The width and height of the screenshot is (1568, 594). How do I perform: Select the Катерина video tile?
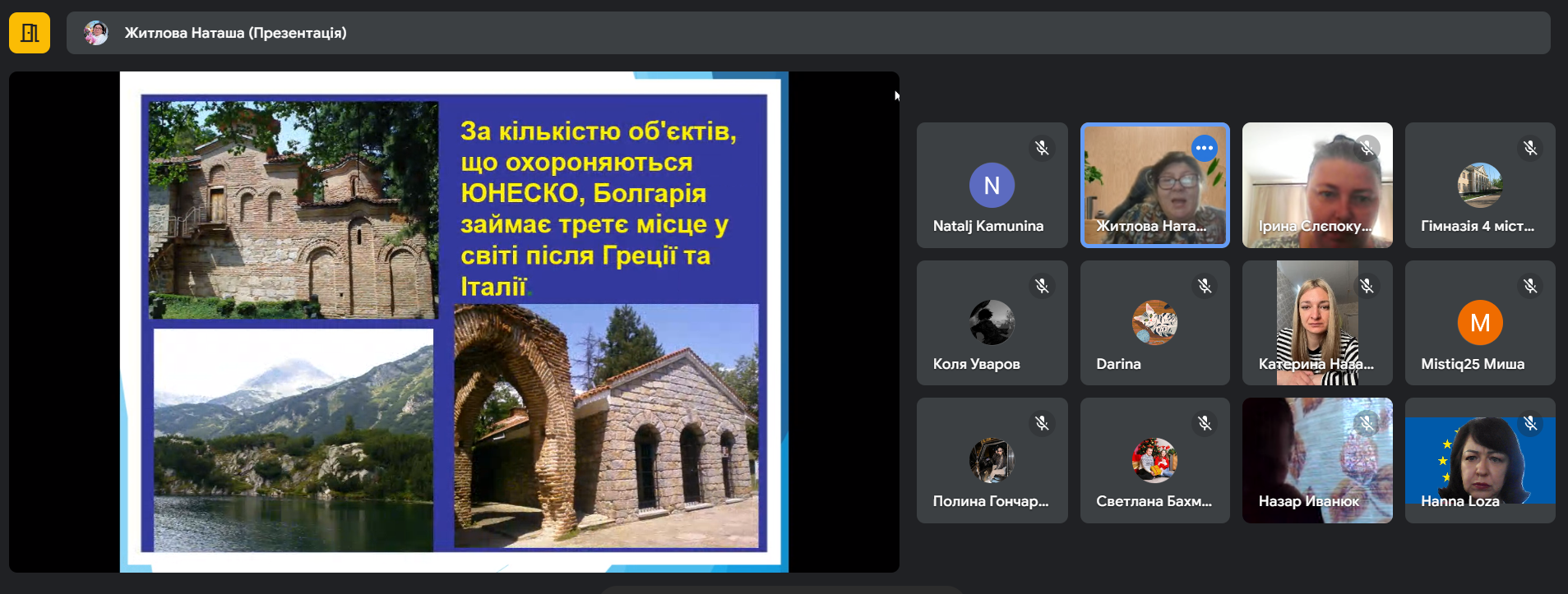(x=1316, y=322)
